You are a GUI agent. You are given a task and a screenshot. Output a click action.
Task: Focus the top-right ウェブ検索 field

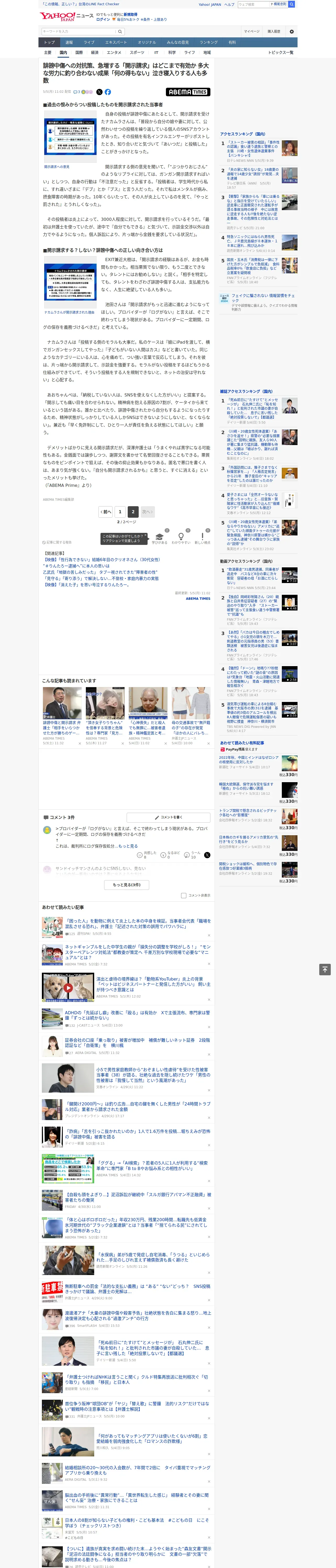[253, 4]
